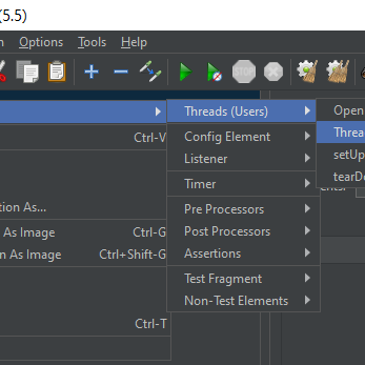The width and height of the screenshot is (365, 365).
Task: Click the blue plus Expand All icon
Action: (x=91, y=72)
